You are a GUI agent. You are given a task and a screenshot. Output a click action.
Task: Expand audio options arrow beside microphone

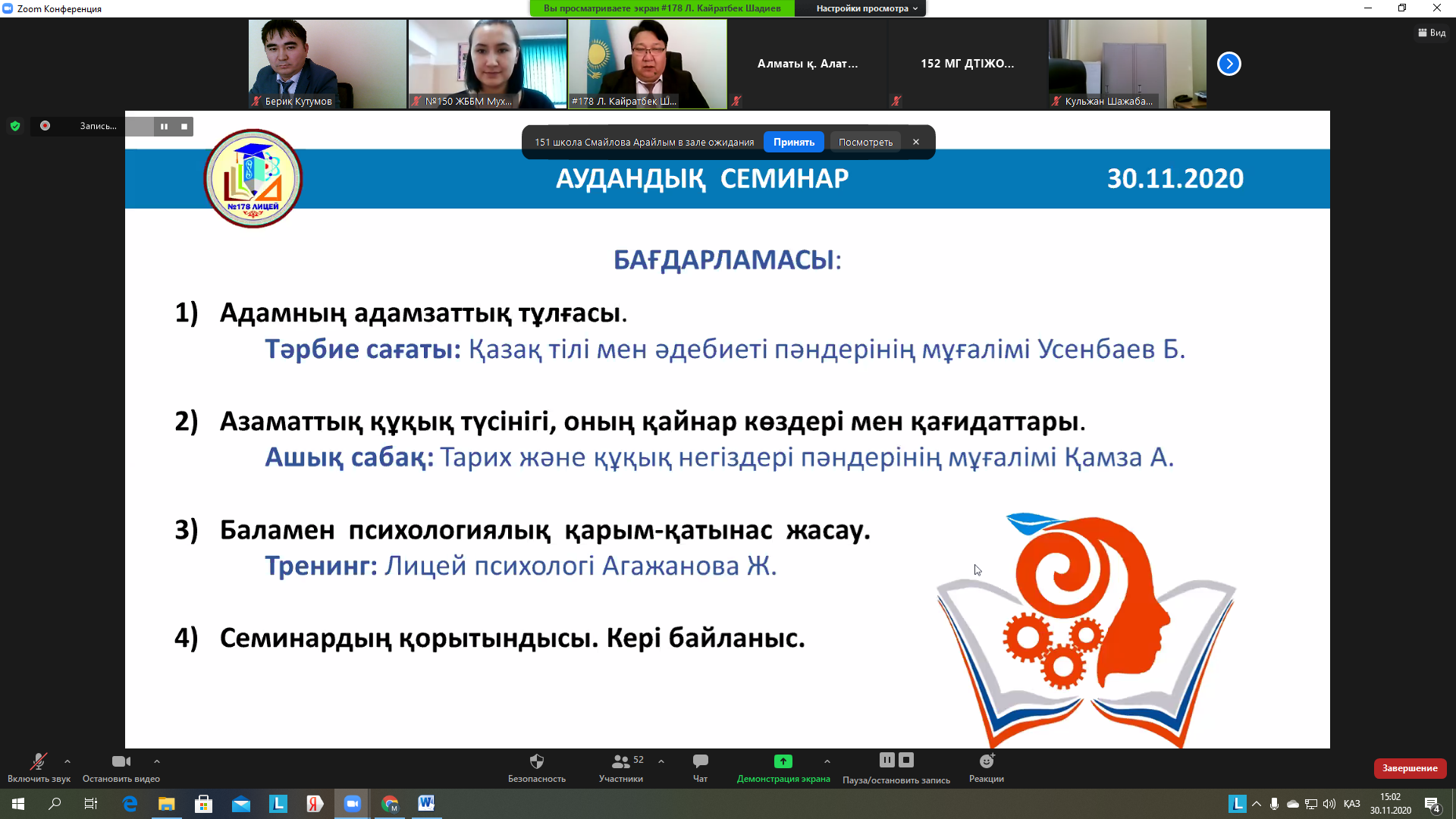(67, 761)
